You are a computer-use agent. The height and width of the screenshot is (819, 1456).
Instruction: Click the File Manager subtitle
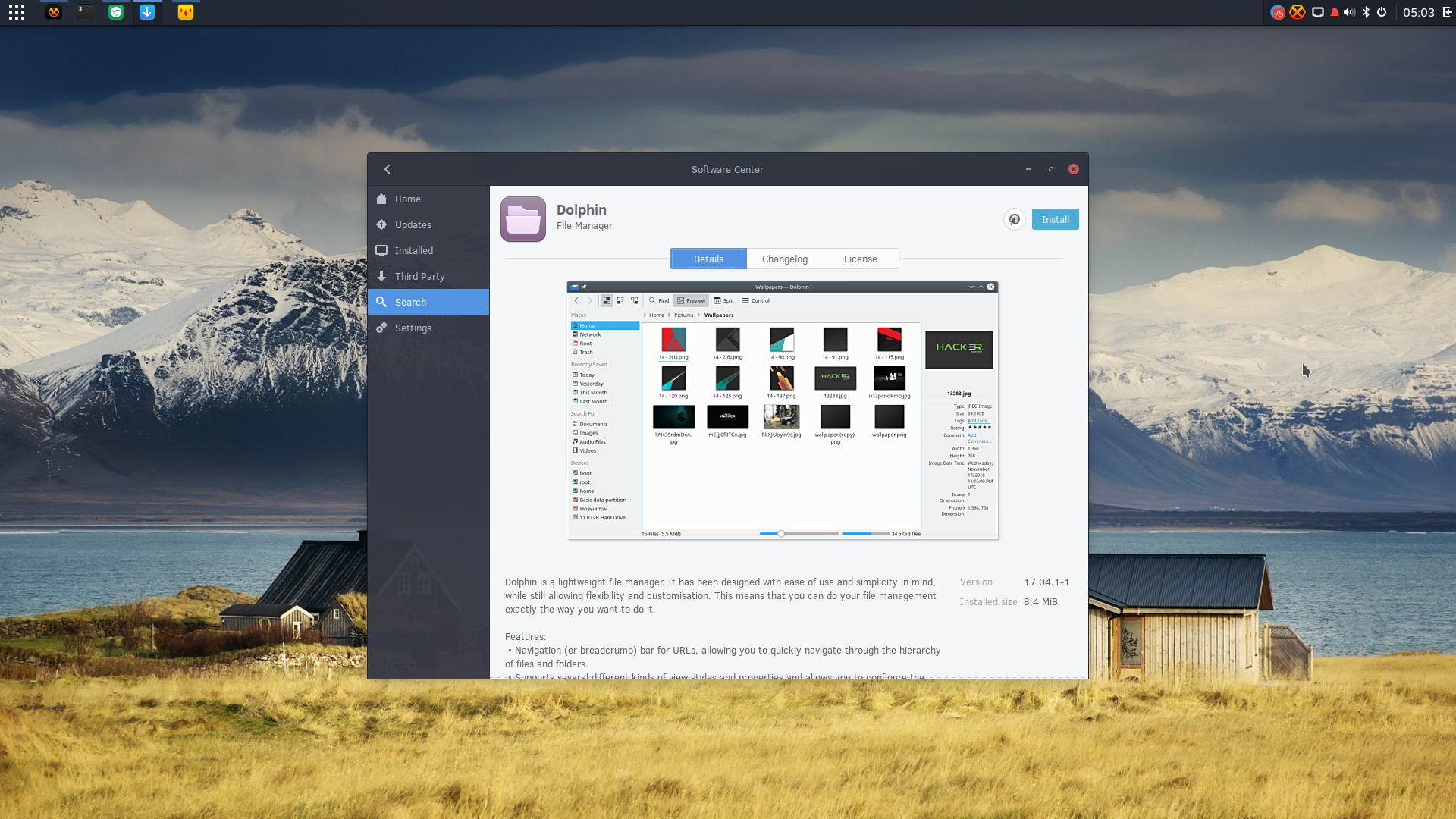(585, 226)
